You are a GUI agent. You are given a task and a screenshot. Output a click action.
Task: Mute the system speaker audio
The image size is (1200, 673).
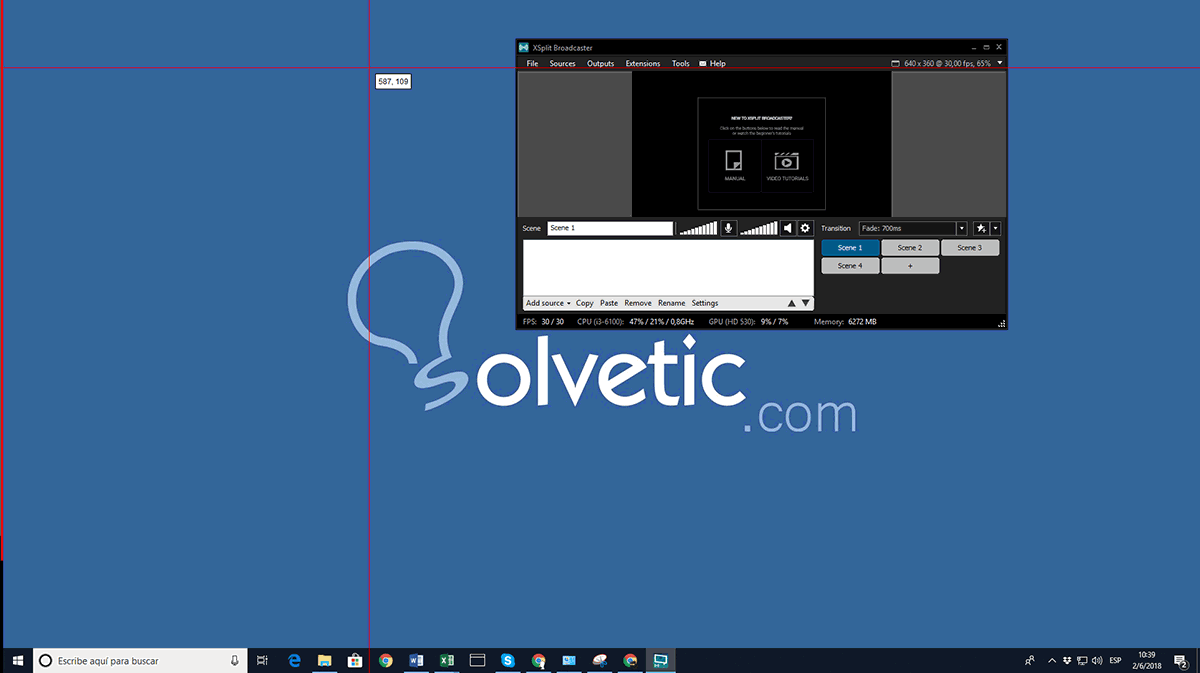point(788,228)
